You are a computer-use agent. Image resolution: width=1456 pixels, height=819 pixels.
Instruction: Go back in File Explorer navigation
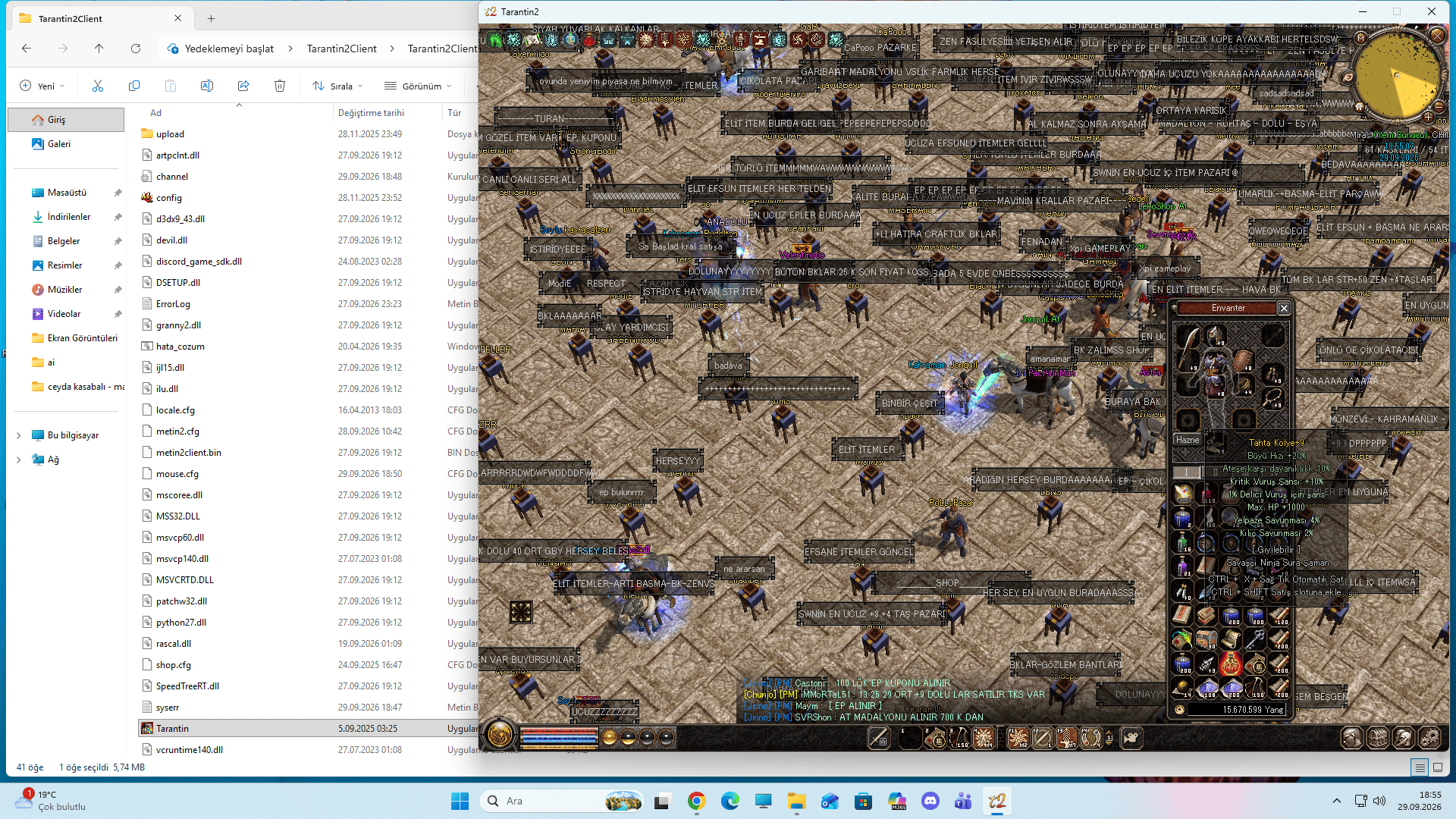27,49
